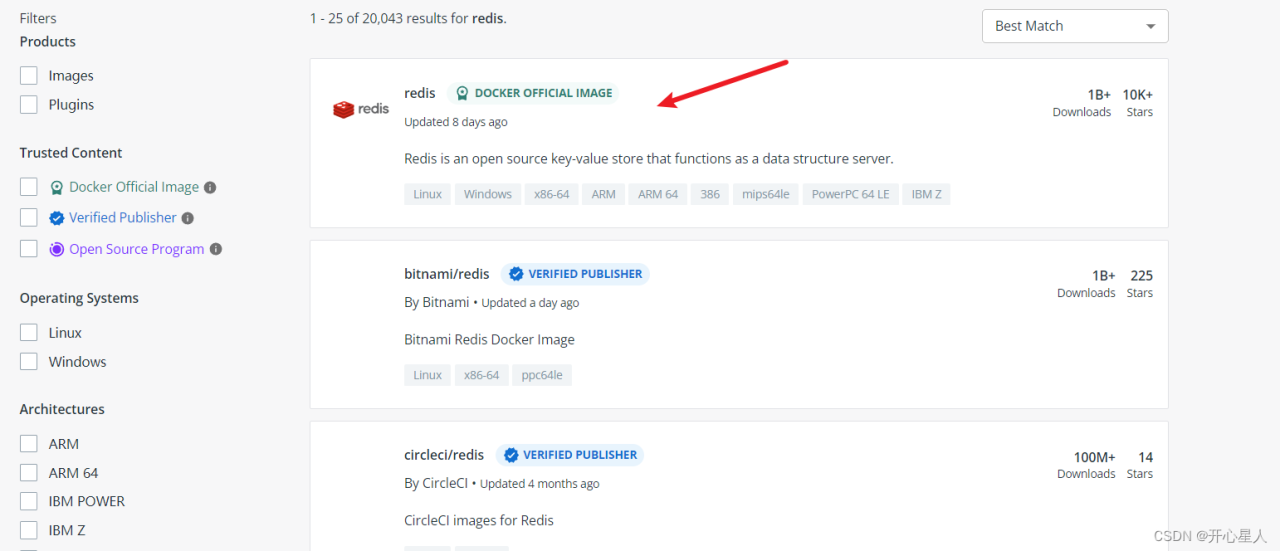
Task: Click 'CircleCI images for Redis' description
Action: pos(479,521)
